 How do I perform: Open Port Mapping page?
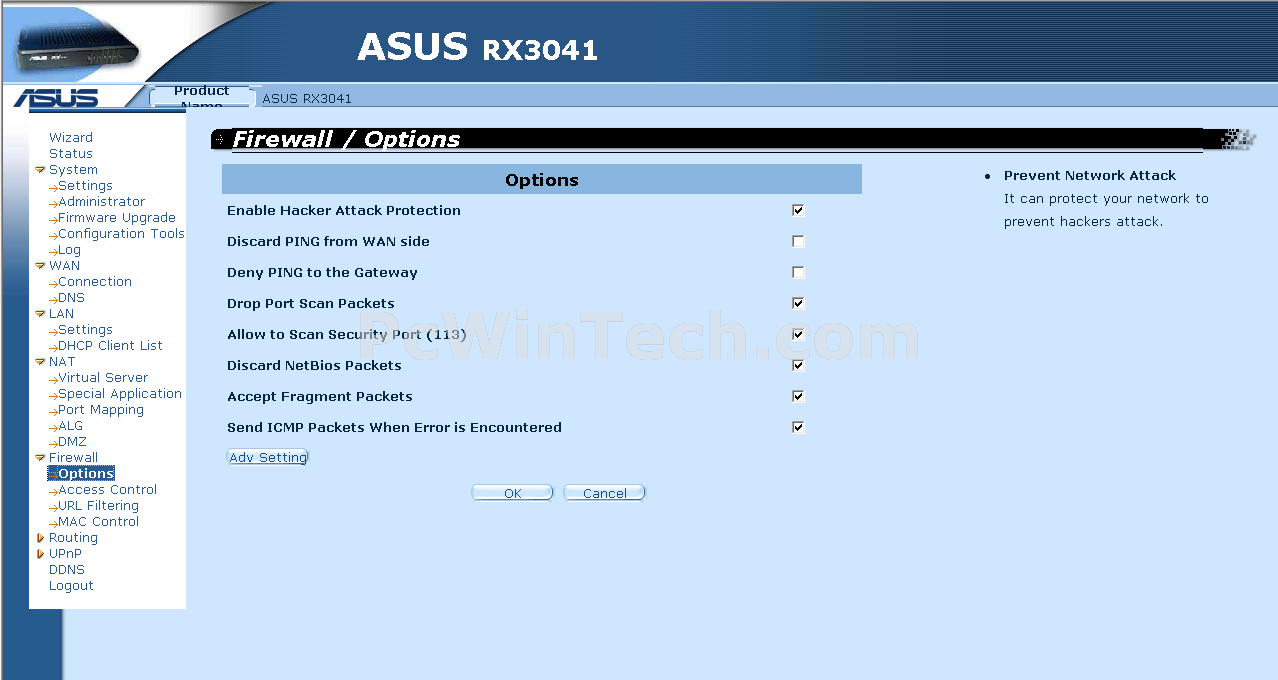[x=101, y=410]
